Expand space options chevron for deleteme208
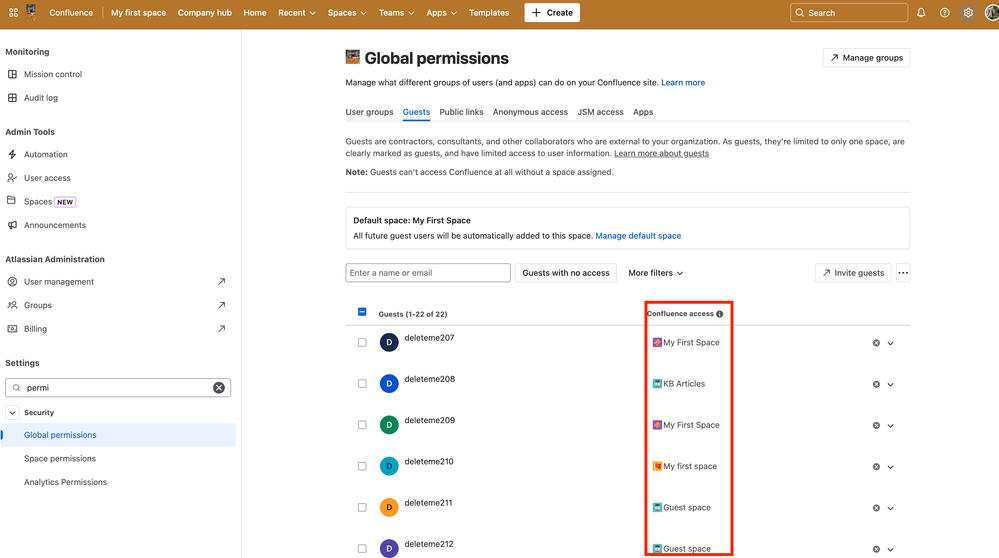Viewport: 999px width, 558px height. point(891,384)
